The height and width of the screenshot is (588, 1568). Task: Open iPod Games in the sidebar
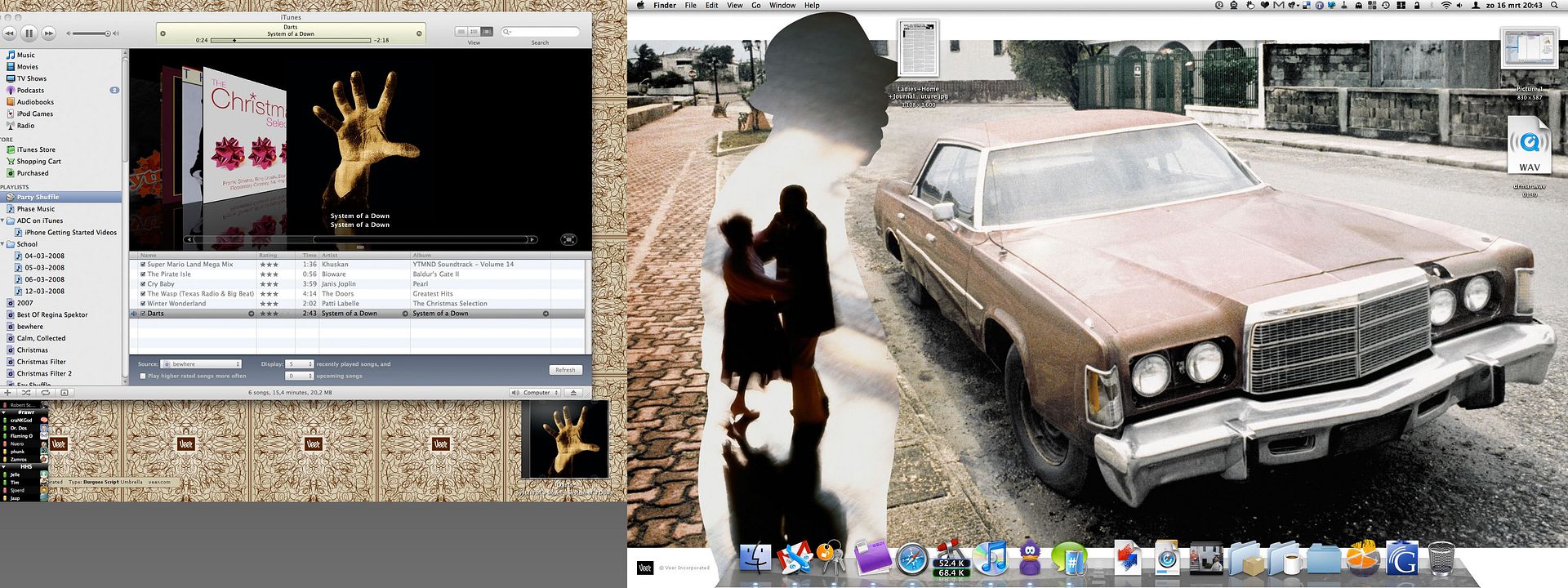tap(34, 114)
